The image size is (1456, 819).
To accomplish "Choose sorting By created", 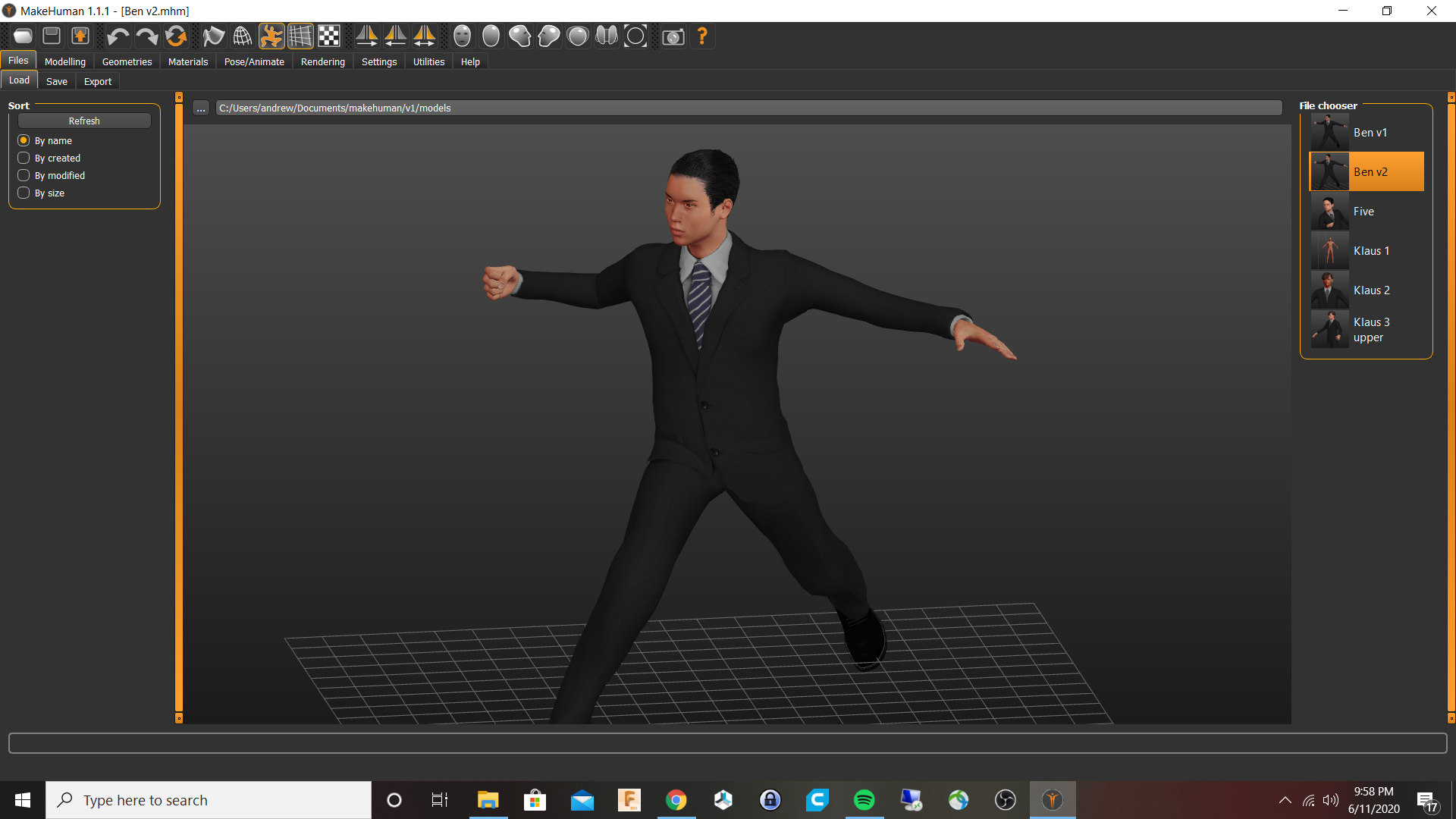I will 24,158.
